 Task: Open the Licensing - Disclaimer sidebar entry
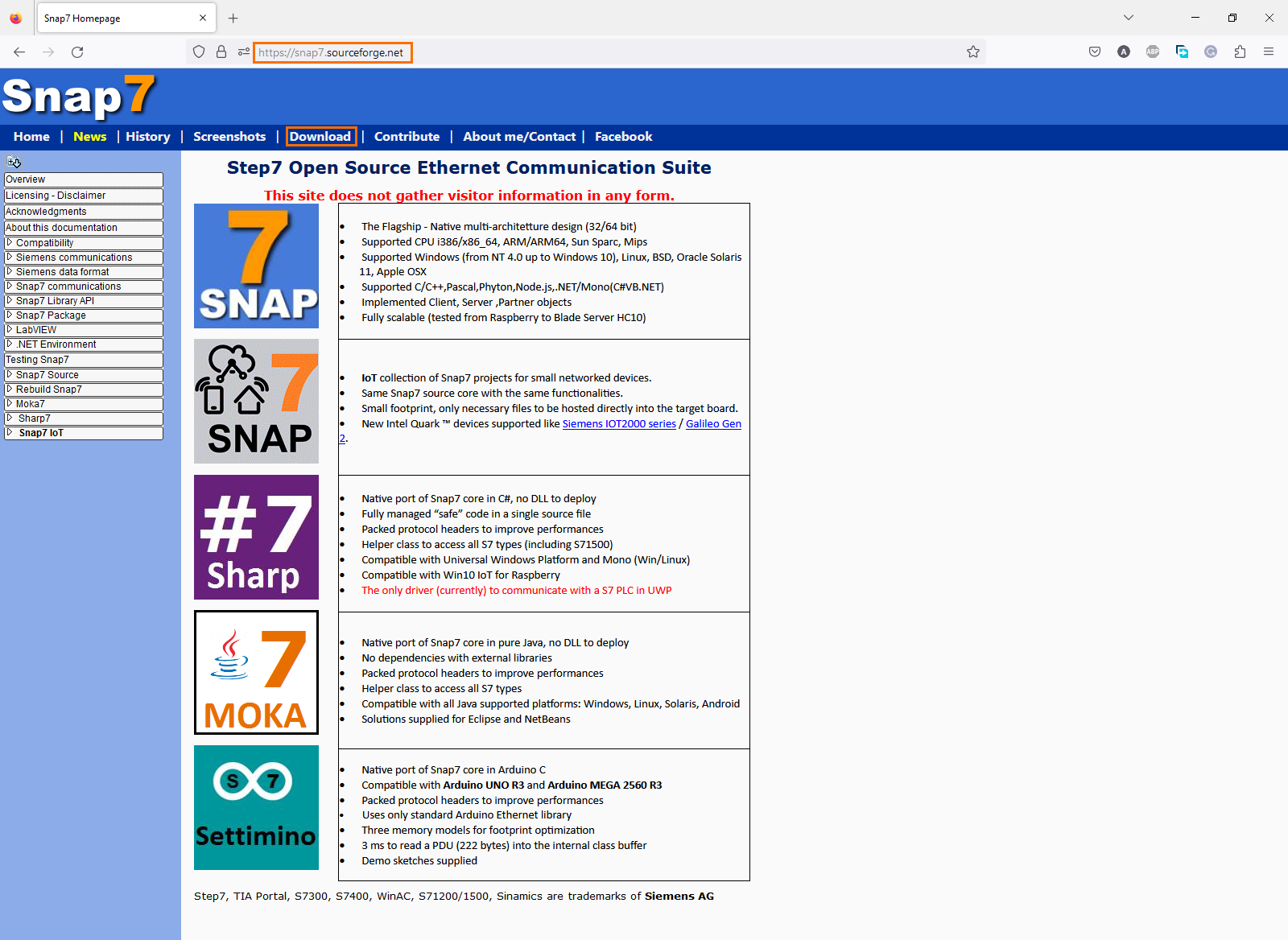click(56, 196)
